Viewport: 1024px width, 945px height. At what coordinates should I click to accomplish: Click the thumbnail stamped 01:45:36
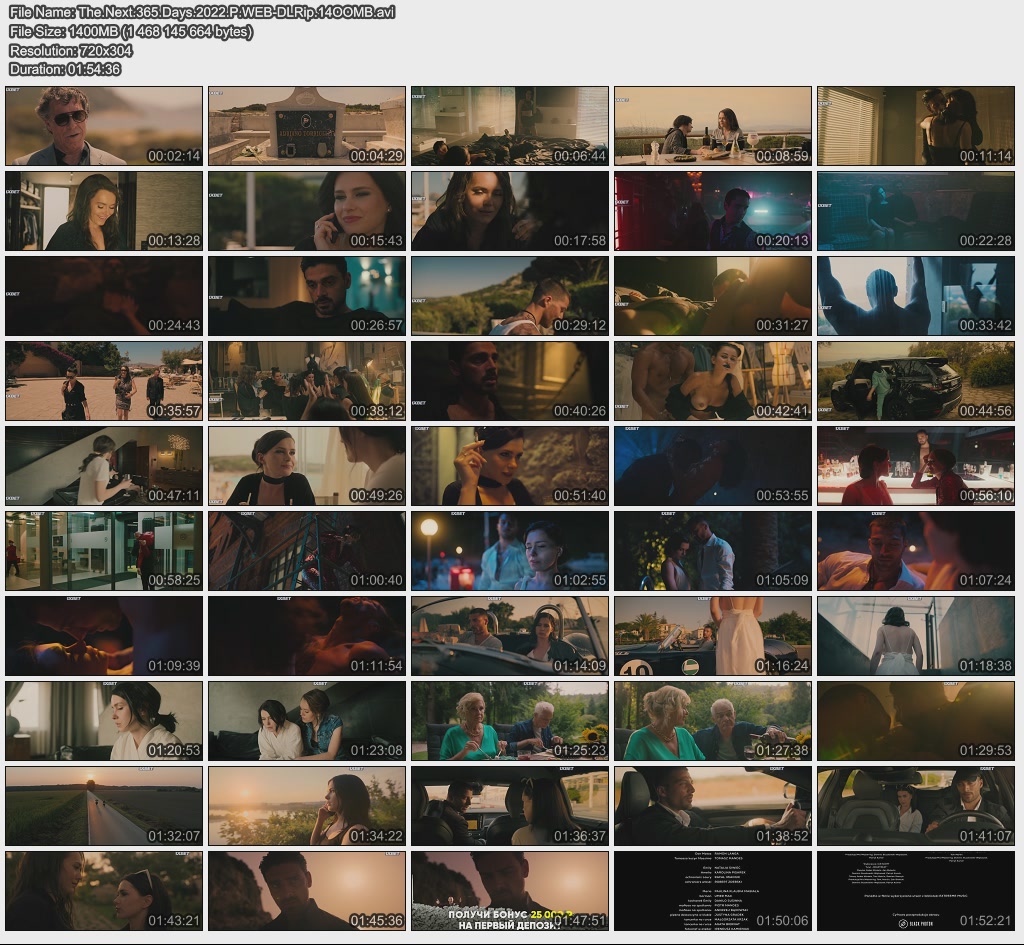click(x=307, y=891)
